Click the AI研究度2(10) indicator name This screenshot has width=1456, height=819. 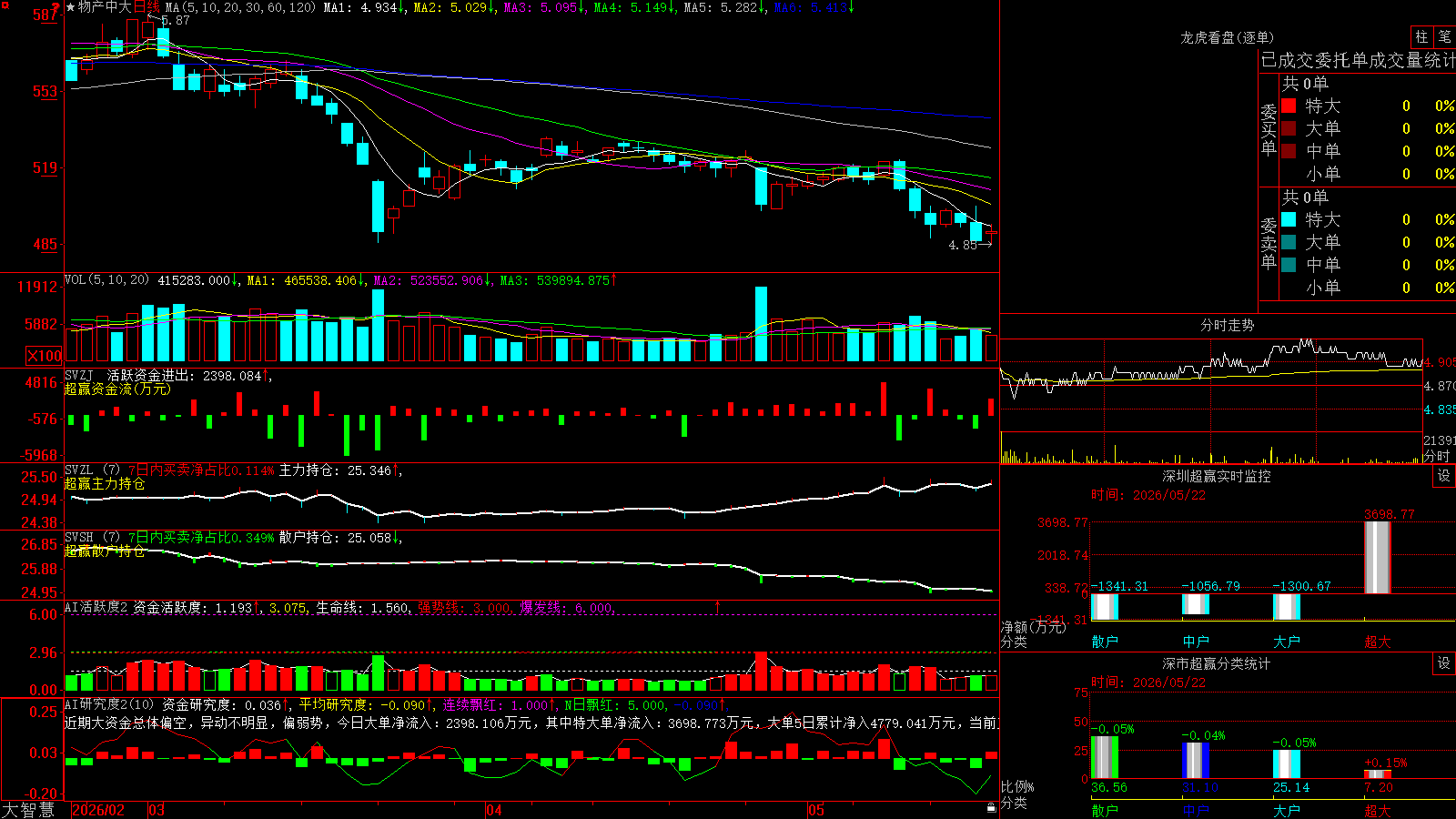click(109, 704)
